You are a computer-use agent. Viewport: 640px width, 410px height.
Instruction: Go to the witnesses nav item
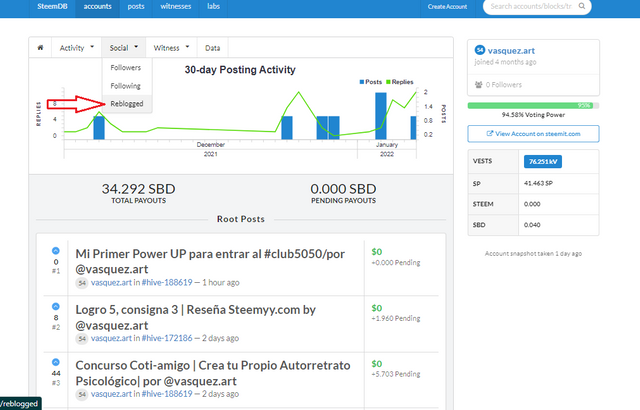pyautogui.click(x=176, y=7)
